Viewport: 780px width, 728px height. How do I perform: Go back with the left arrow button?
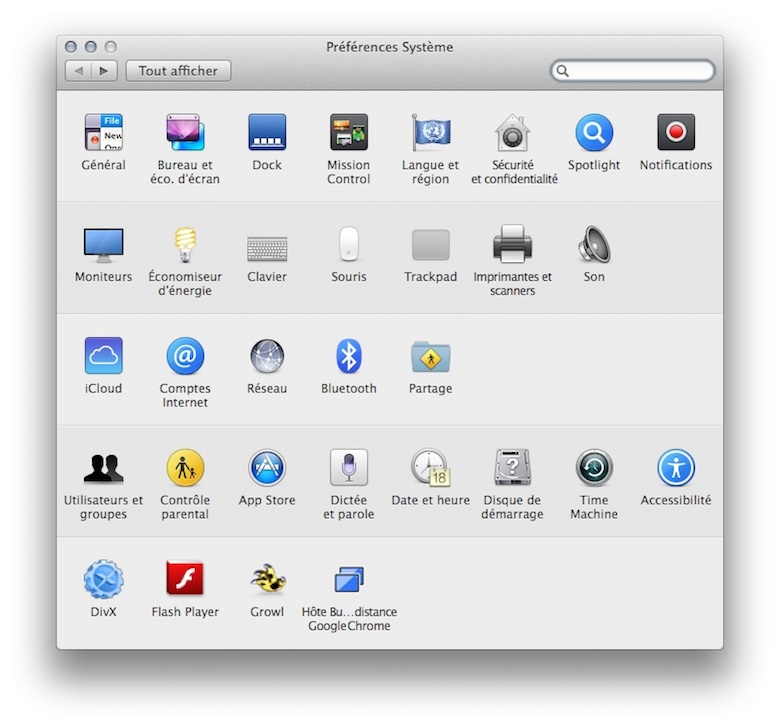(78, 71)
